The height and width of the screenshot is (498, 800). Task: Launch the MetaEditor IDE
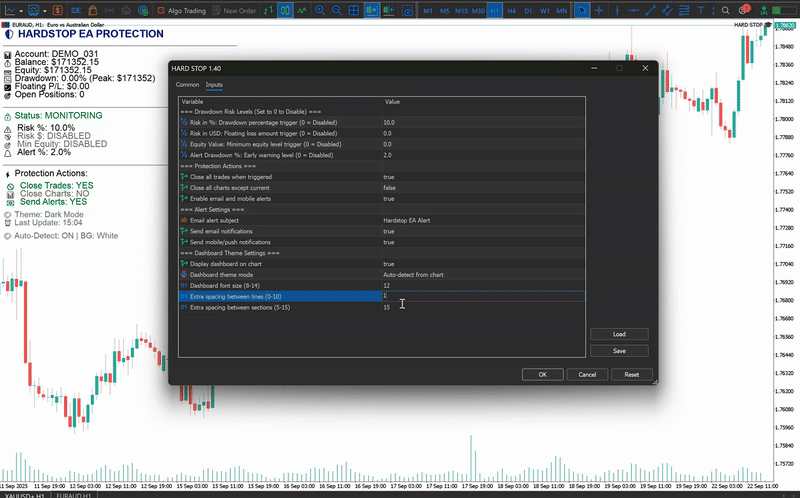76,10
